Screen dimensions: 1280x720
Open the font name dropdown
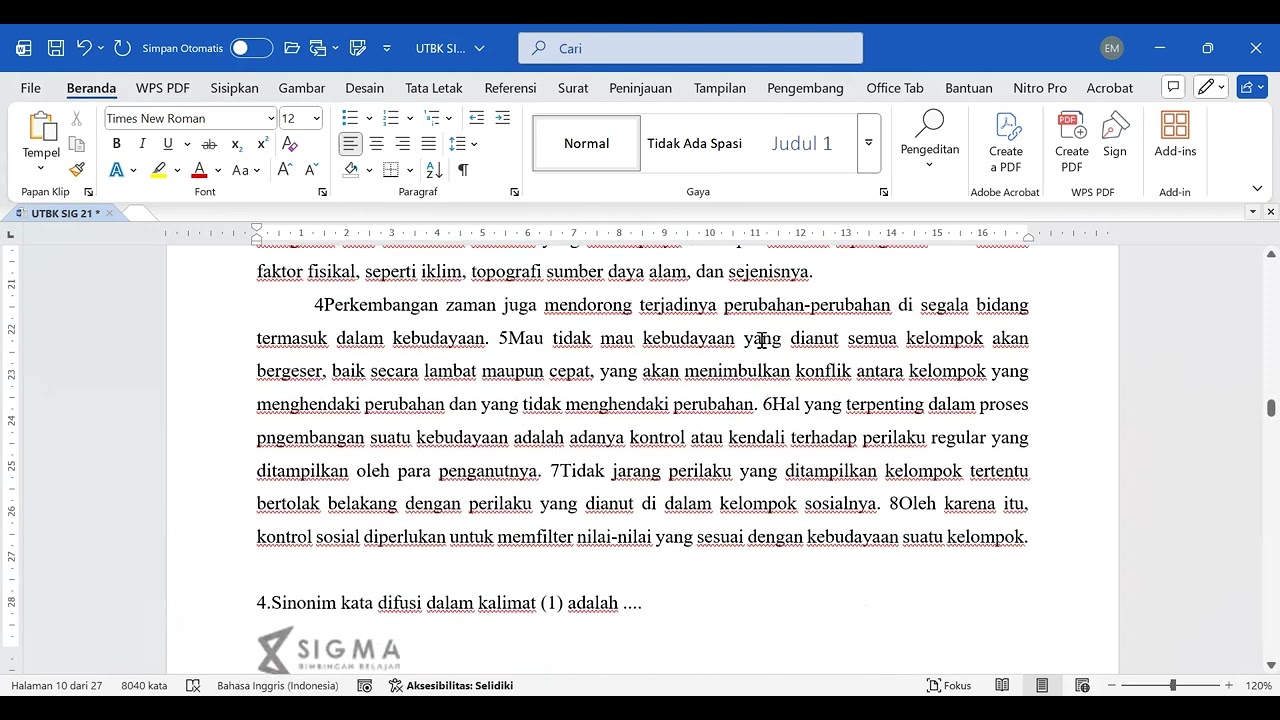[271, 118]
